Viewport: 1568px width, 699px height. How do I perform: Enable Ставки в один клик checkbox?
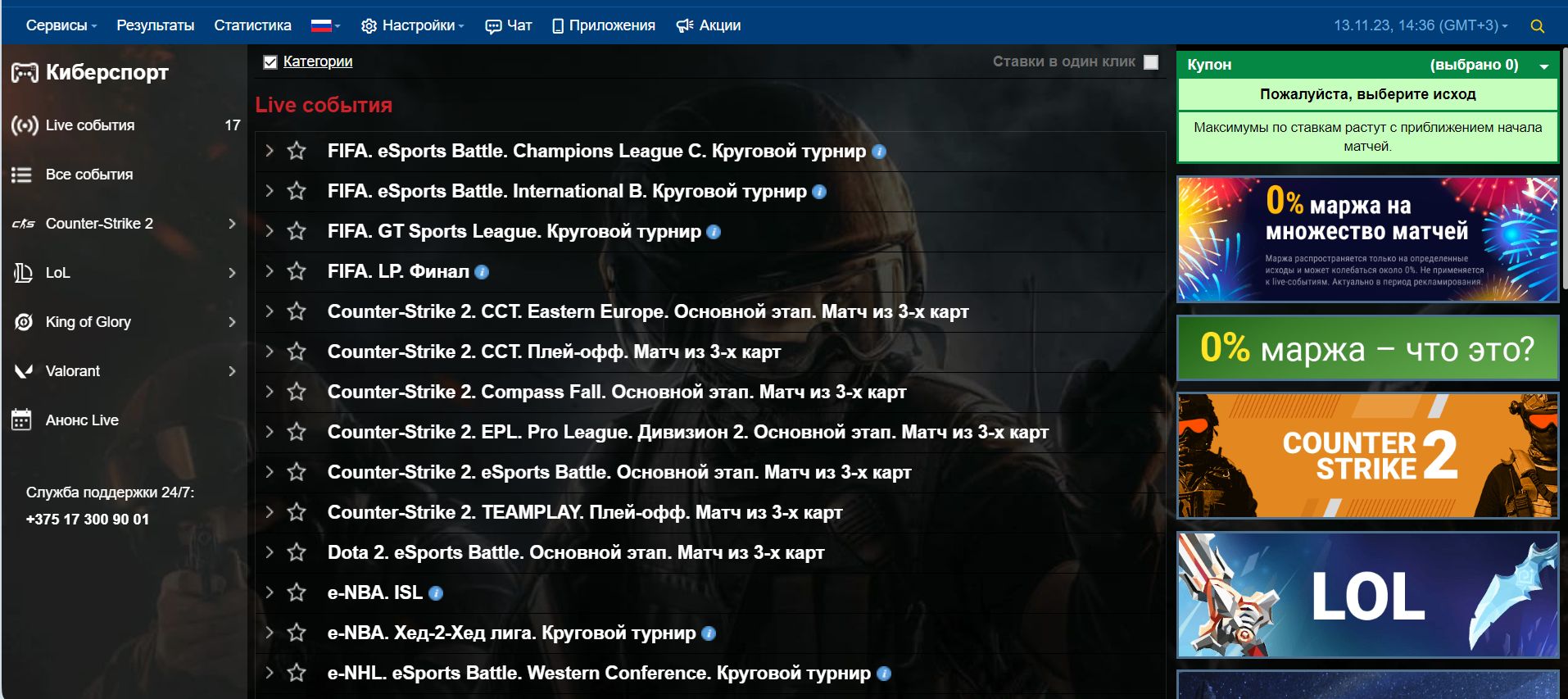pyautogui.click(x=1151, y=61)
